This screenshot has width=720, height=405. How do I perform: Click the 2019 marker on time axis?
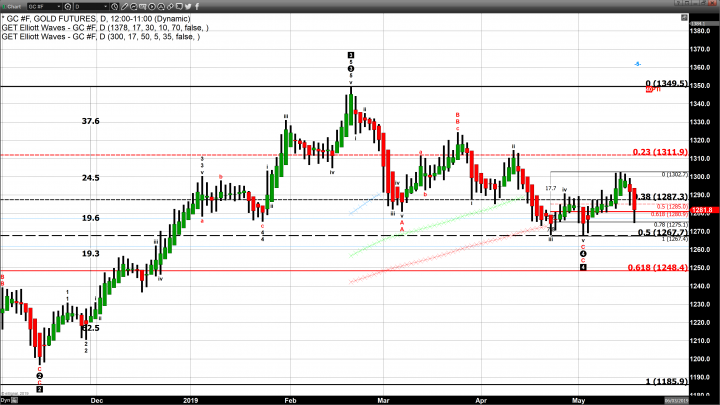(x=193, y=399)
